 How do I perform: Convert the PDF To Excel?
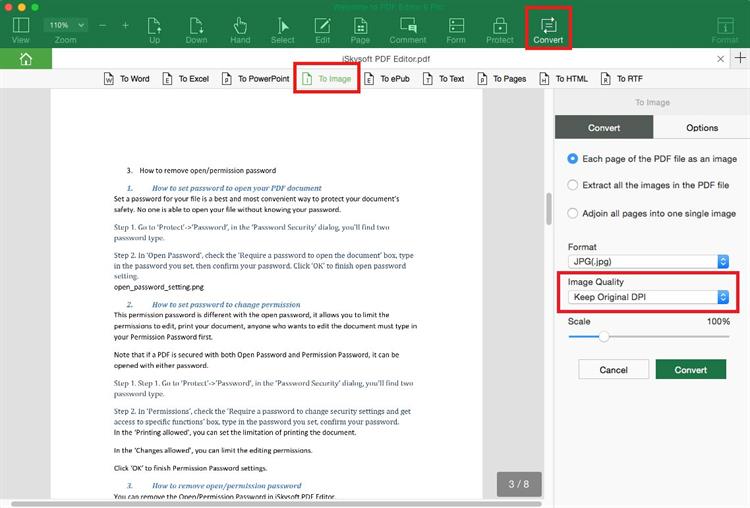pyautogui.click(x=186, y=78)
